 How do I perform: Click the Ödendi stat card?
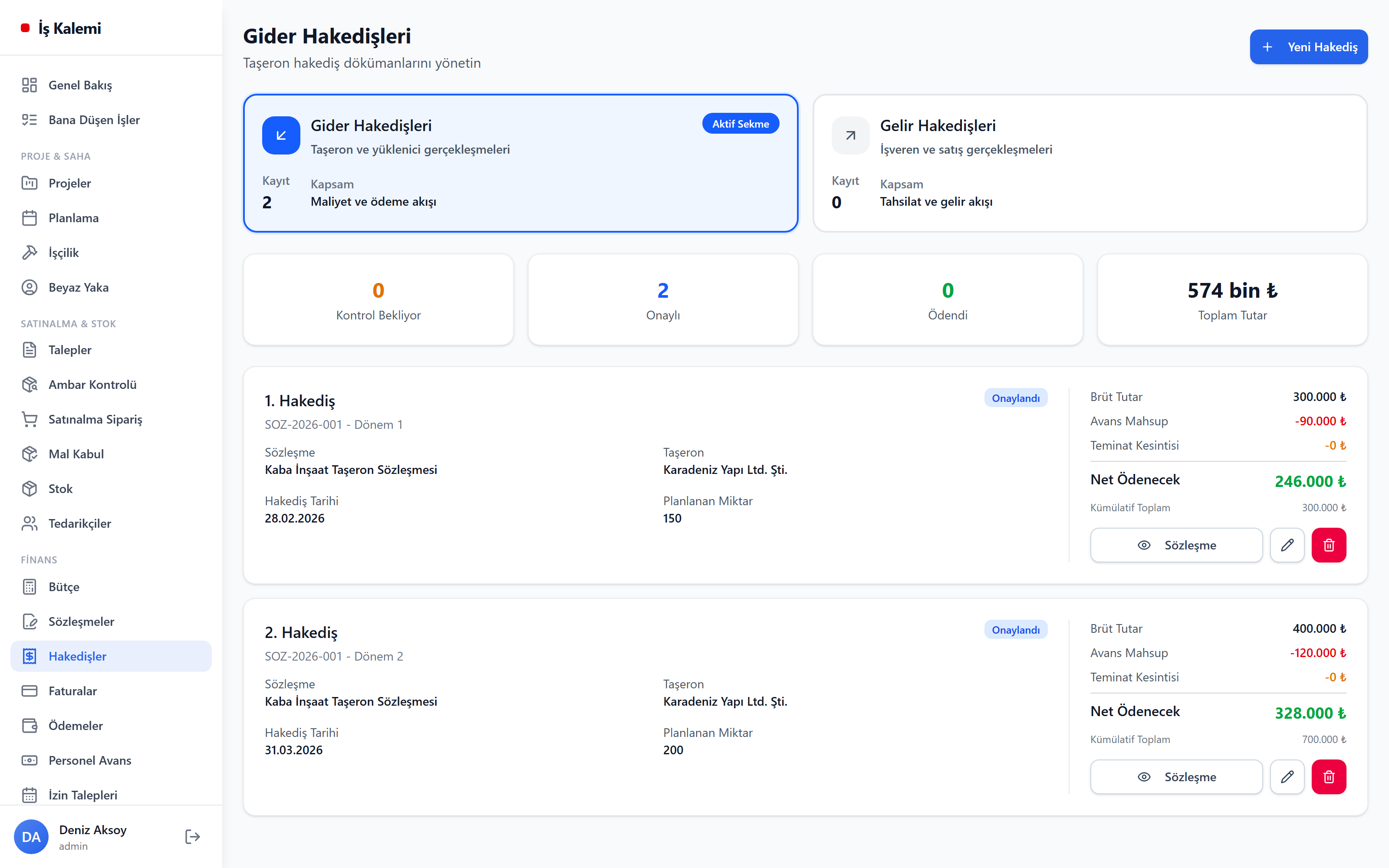[948, 299]
